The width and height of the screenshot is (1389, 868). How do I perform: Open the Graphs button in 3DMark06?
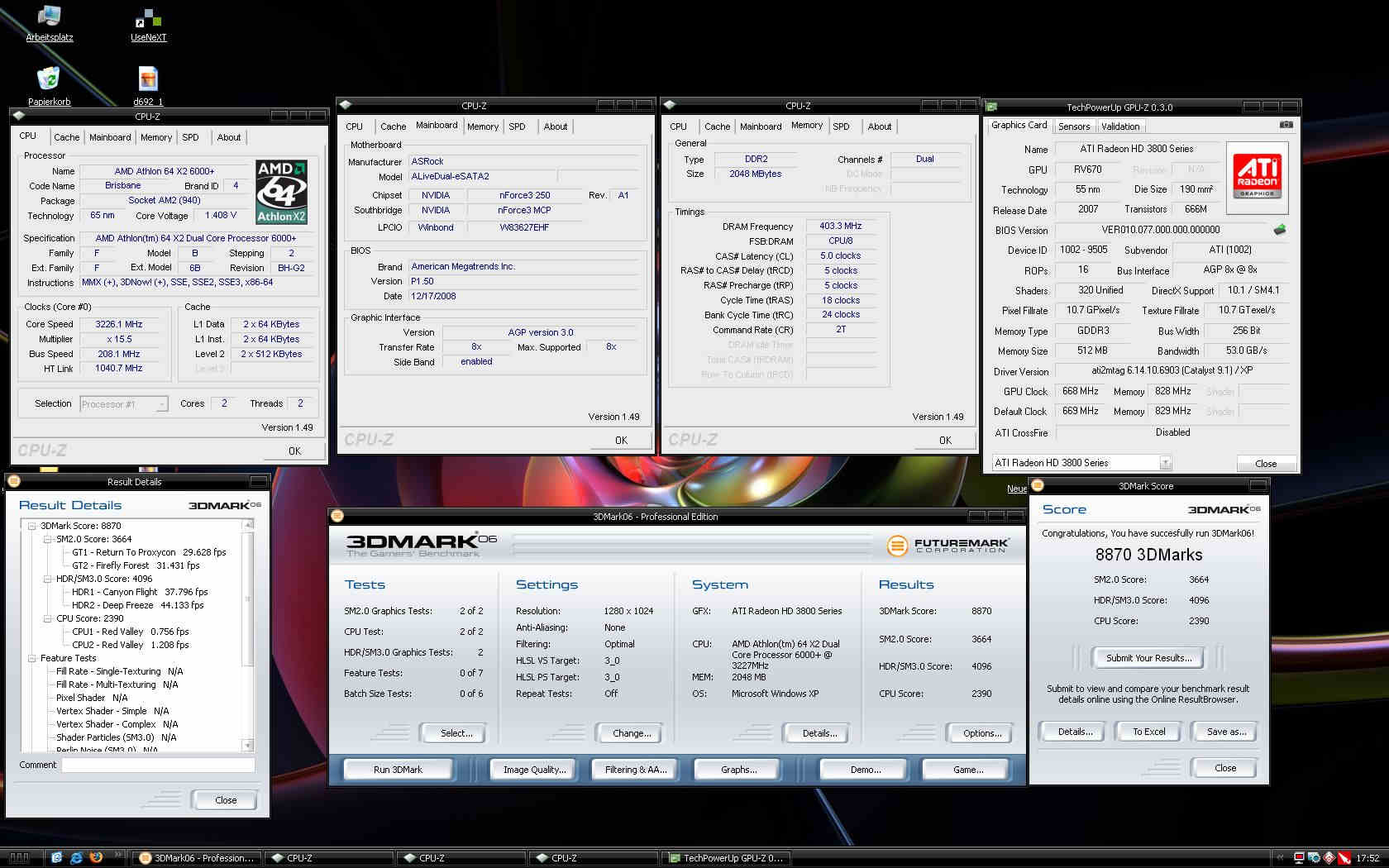738,770
